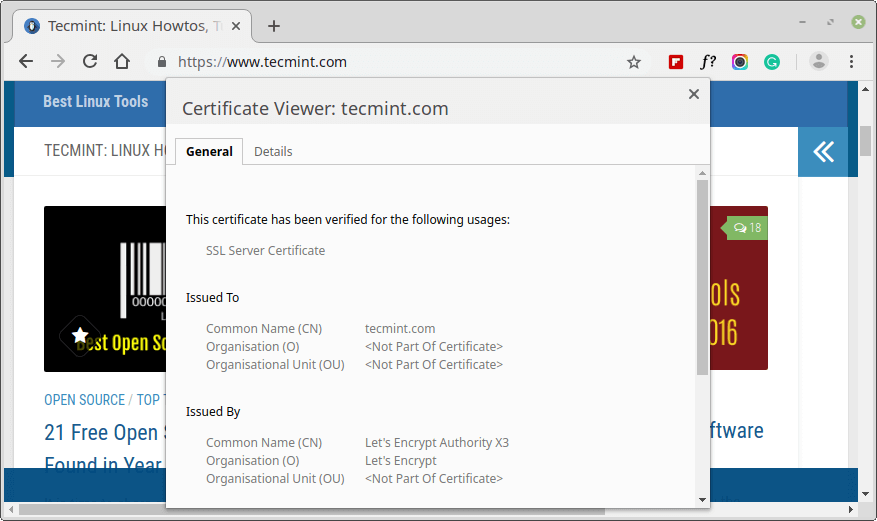Open the red Flipboard extension icon
This screenshot has height=521, width=877.
[x=676, y=62]
